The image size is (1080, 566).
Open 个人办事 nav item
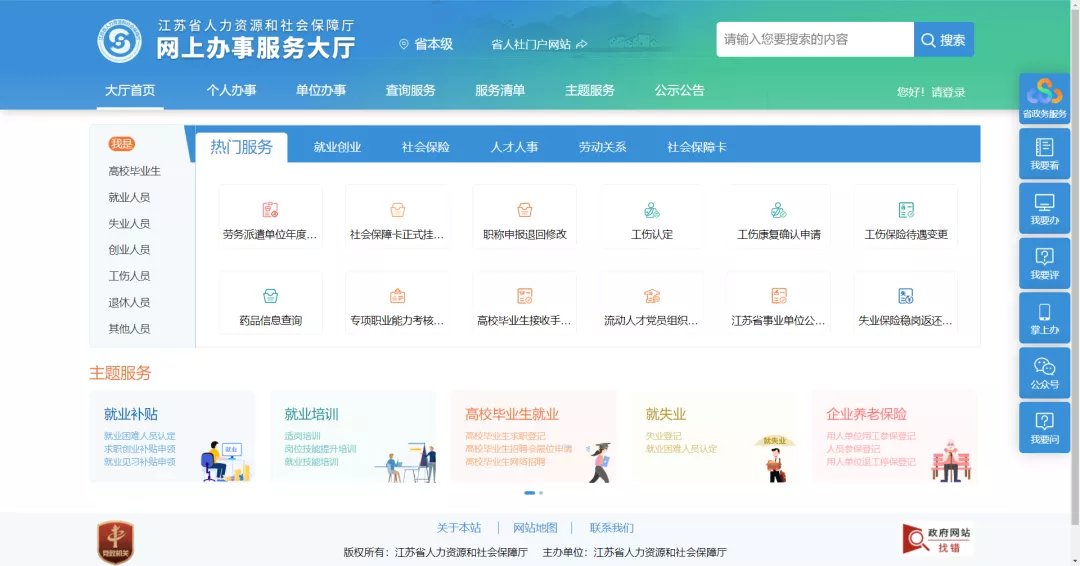(x=231, y=90)
